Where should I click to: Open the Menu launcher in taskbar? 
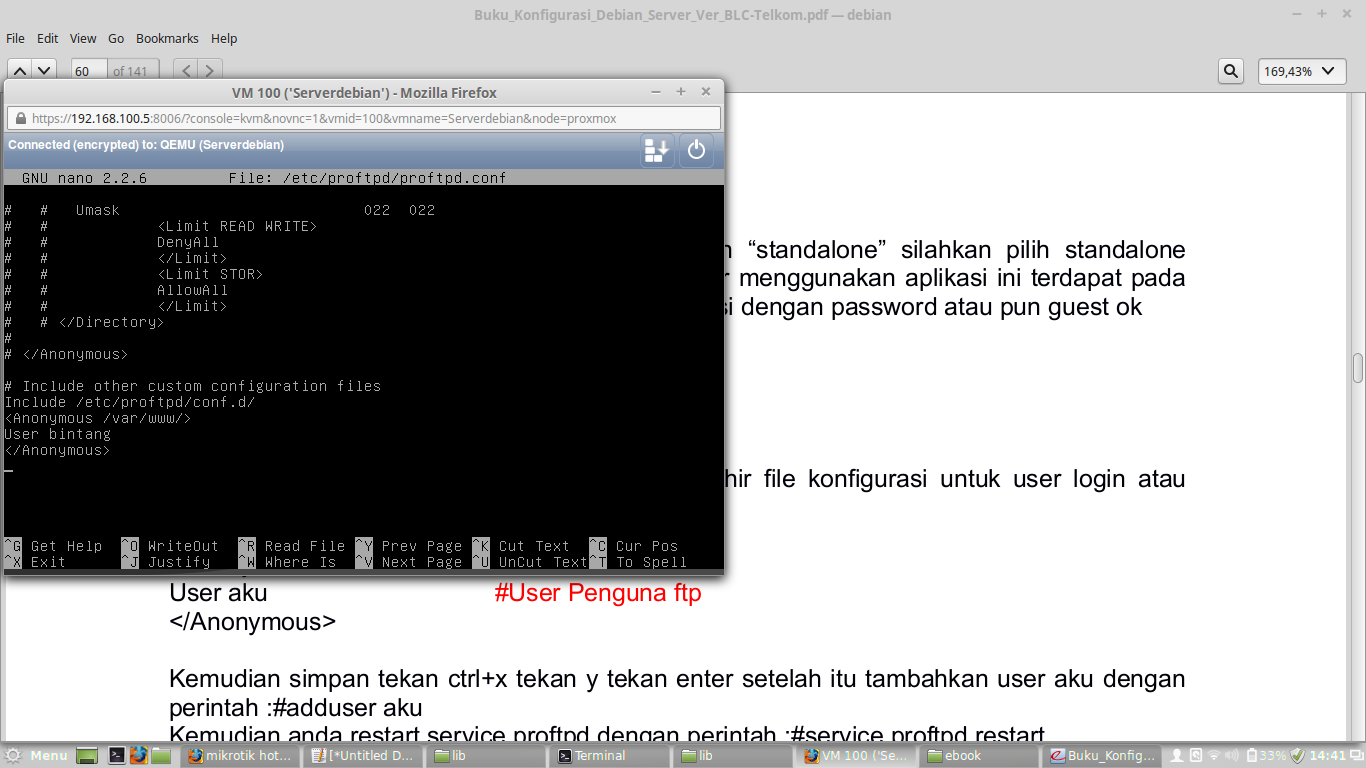coord(36,756)
